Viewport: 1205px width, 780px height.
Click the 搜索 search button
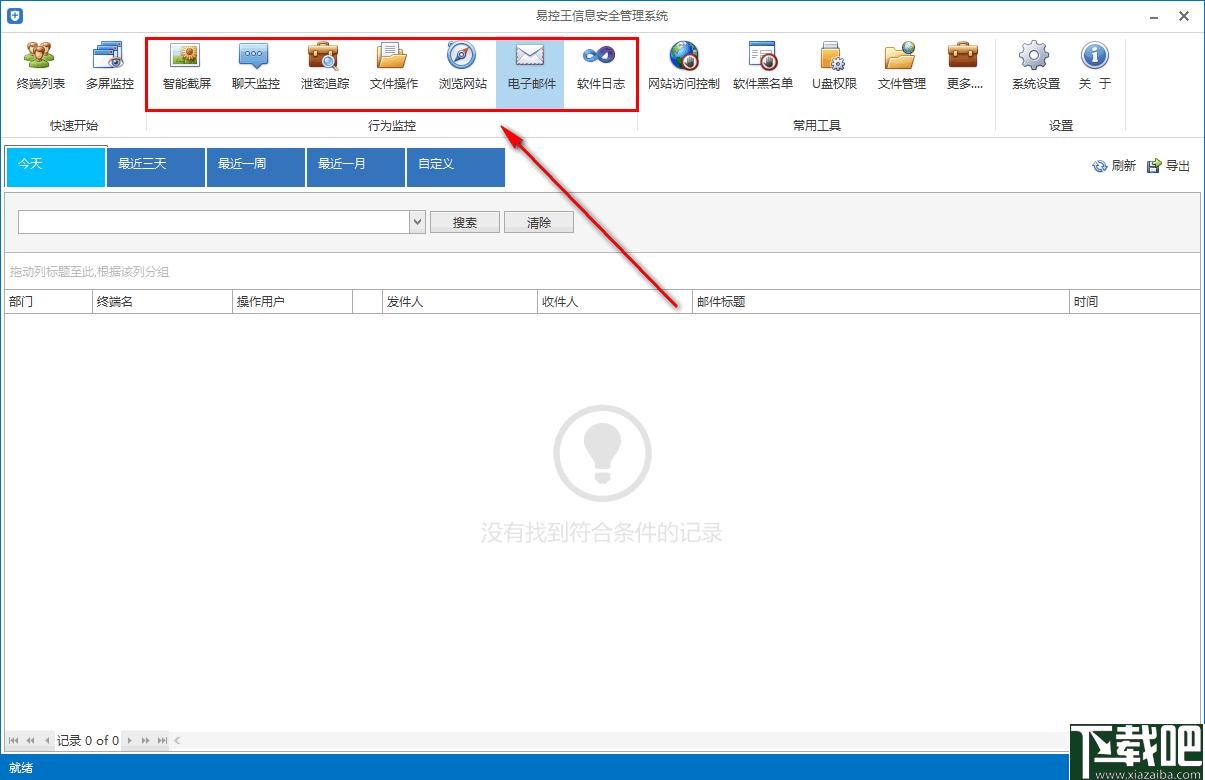tap(465, 222)
